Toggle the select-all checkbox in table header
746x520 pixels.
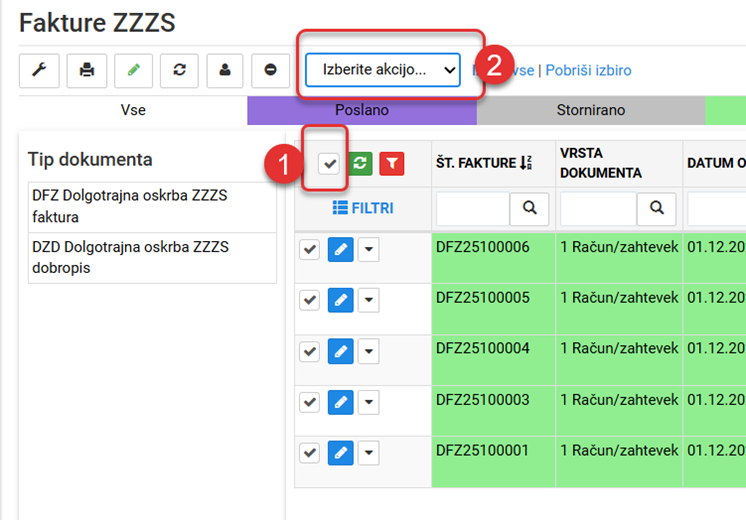click(x=329, y=164)
